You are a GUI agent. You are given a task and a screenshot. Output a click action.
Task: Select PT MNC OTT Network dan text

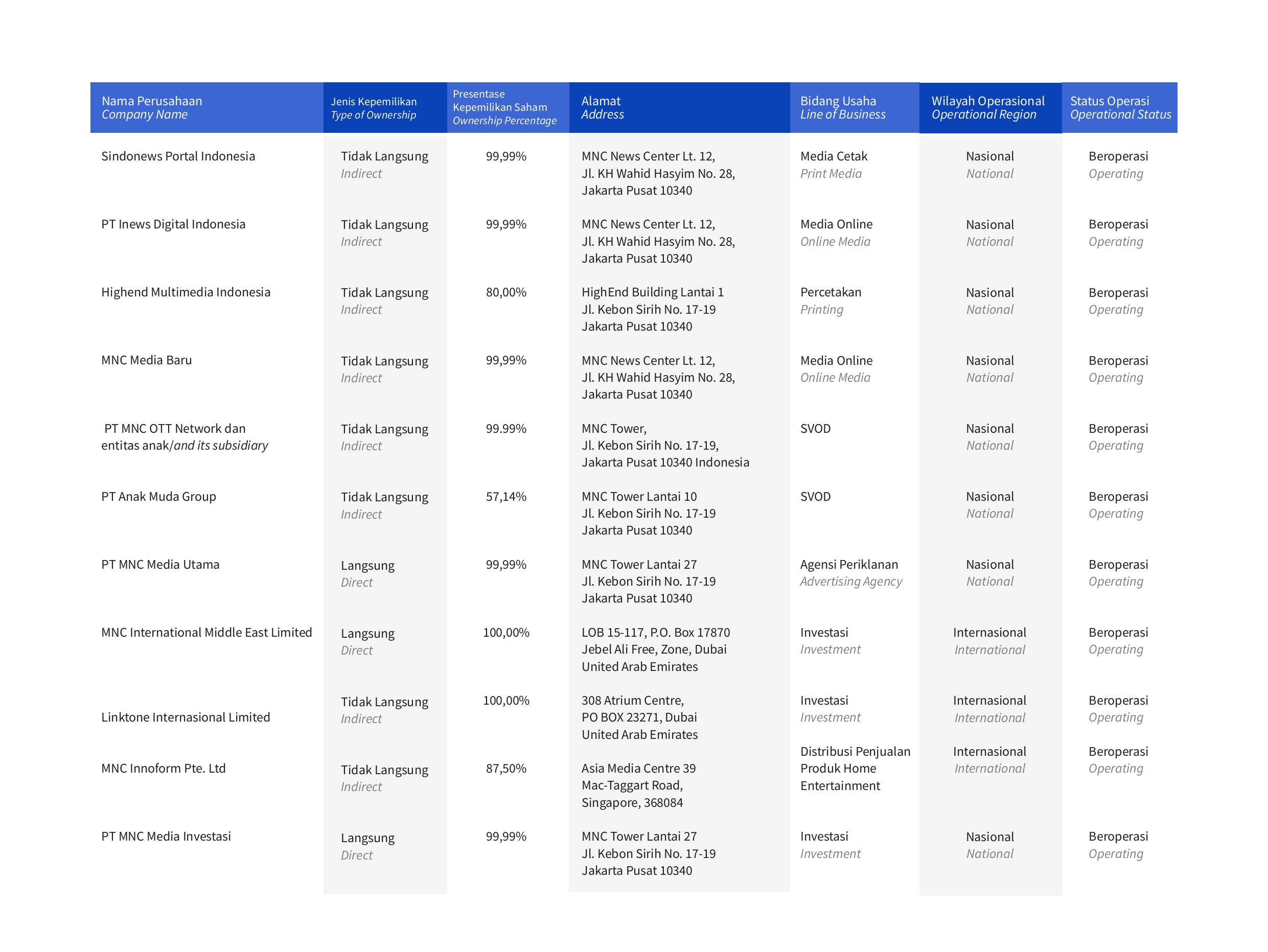175,429
